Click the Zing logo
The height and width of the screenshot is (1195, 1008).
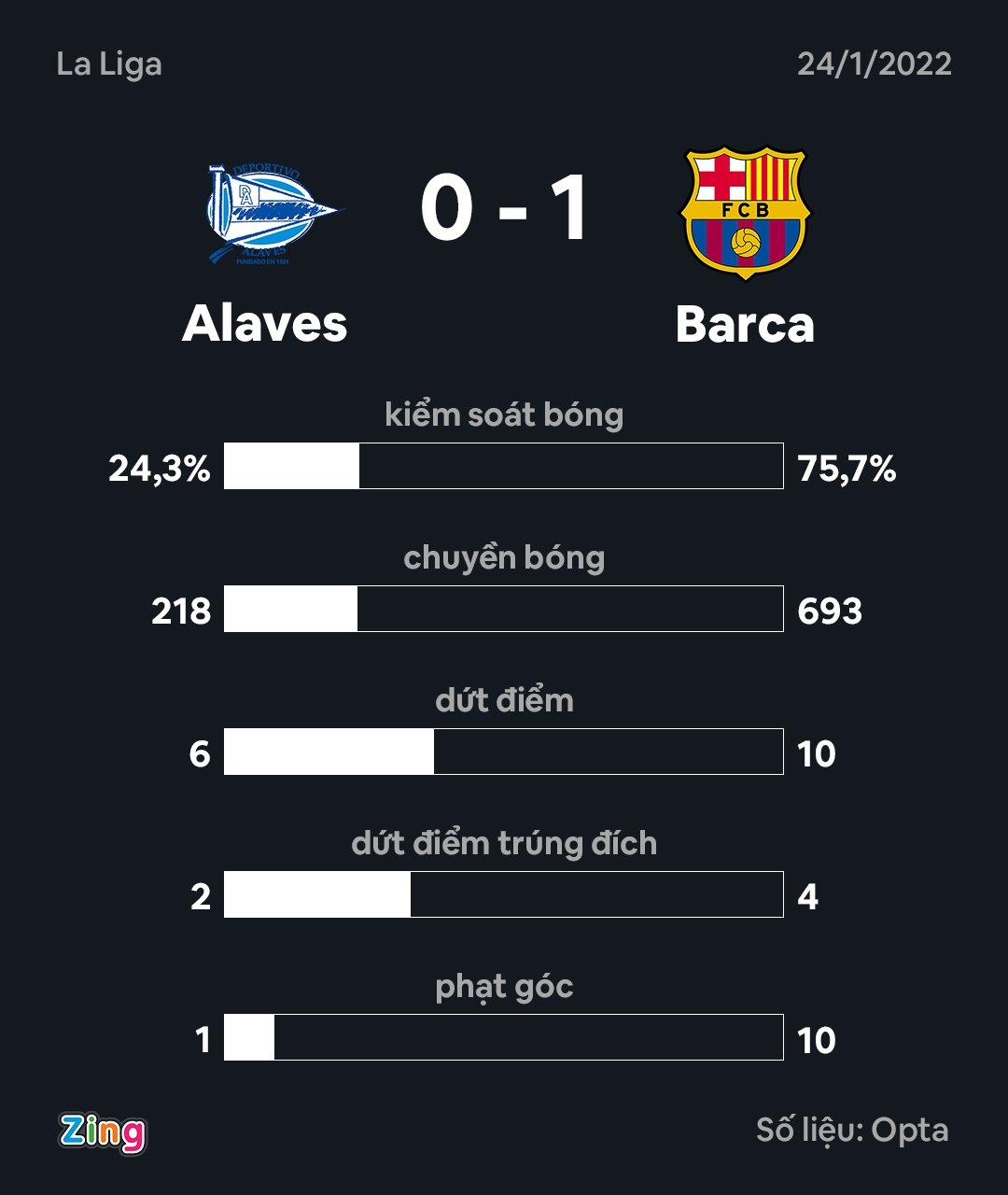tap(103, 1132)
